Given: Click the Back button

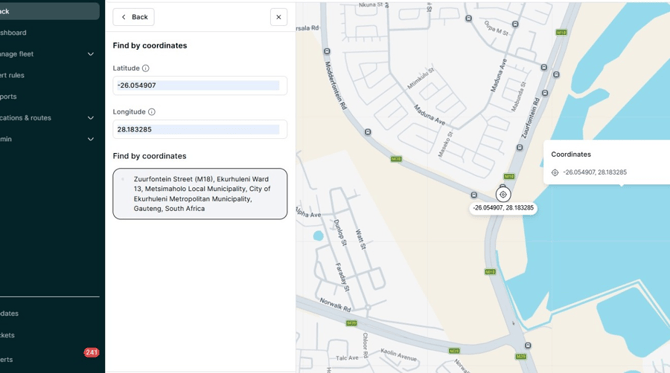Looking at the screenshot, I should tap(134, 17).
